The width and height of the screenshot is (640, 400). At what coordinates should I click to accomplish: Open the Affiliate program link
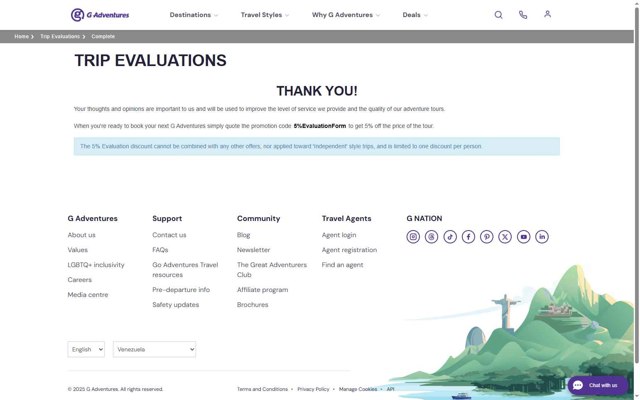tap(262, 290)
